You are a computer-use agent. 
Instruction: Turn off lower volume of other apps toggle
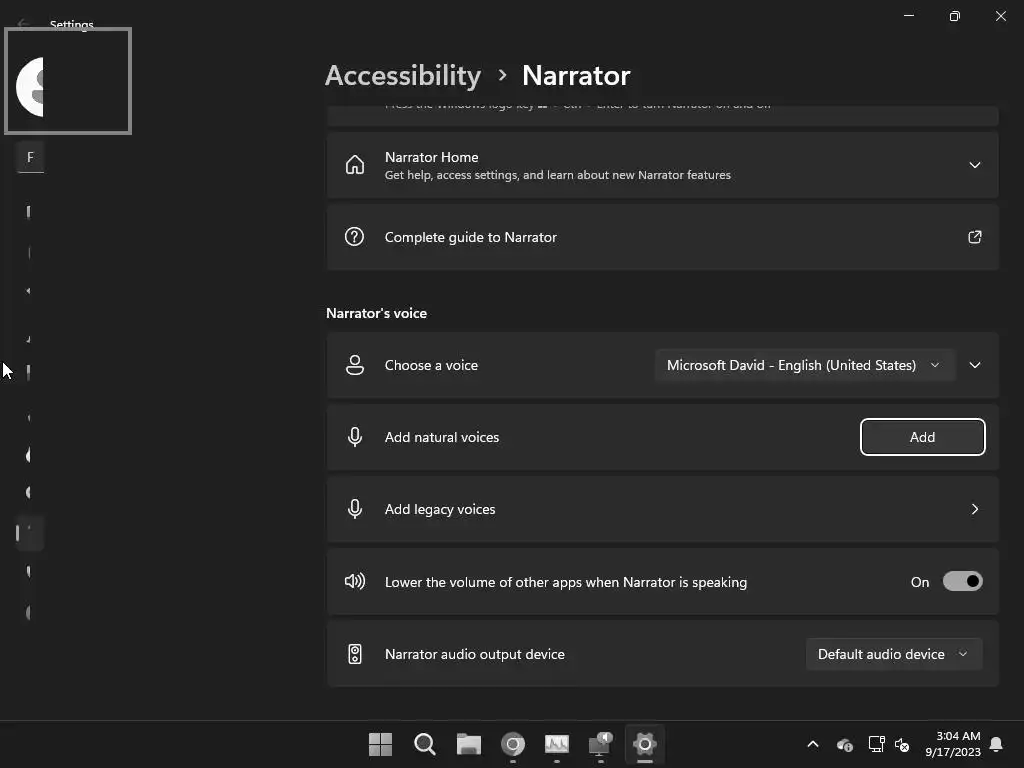pos(962,581)
